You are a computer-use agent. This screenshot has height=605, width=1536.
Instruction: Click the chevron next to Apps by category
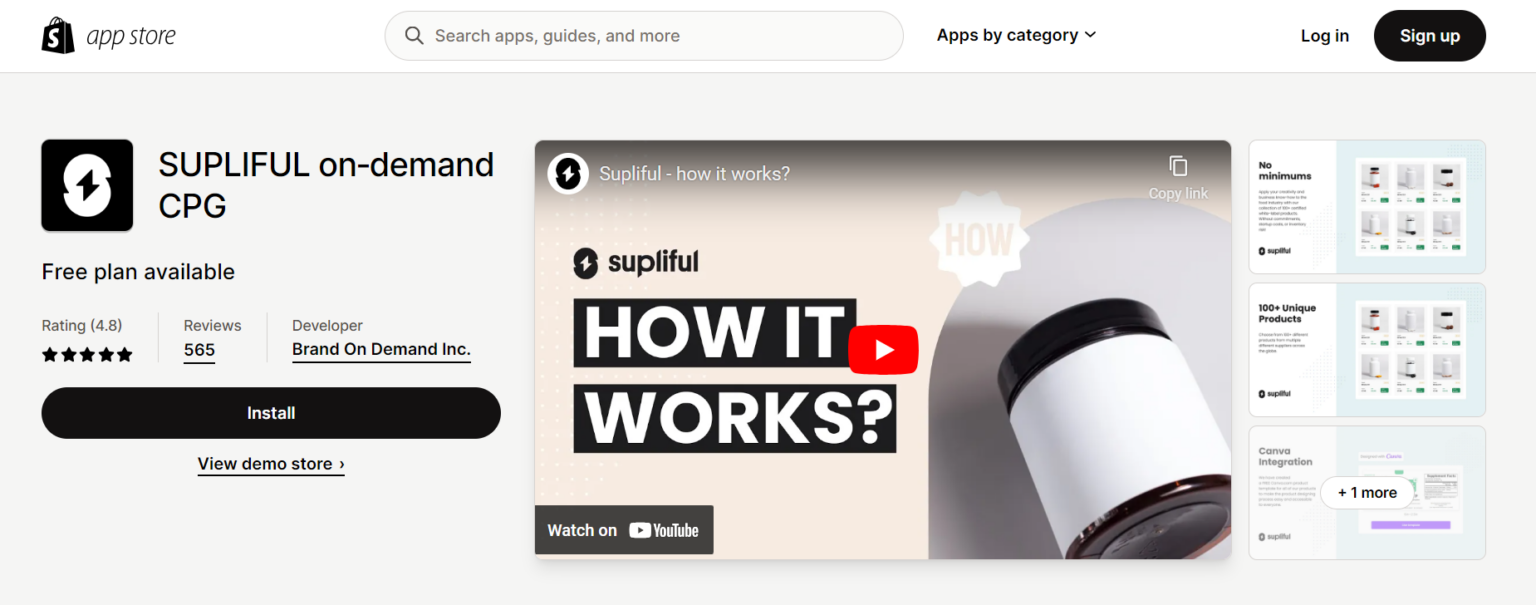tap(1090, 35)
